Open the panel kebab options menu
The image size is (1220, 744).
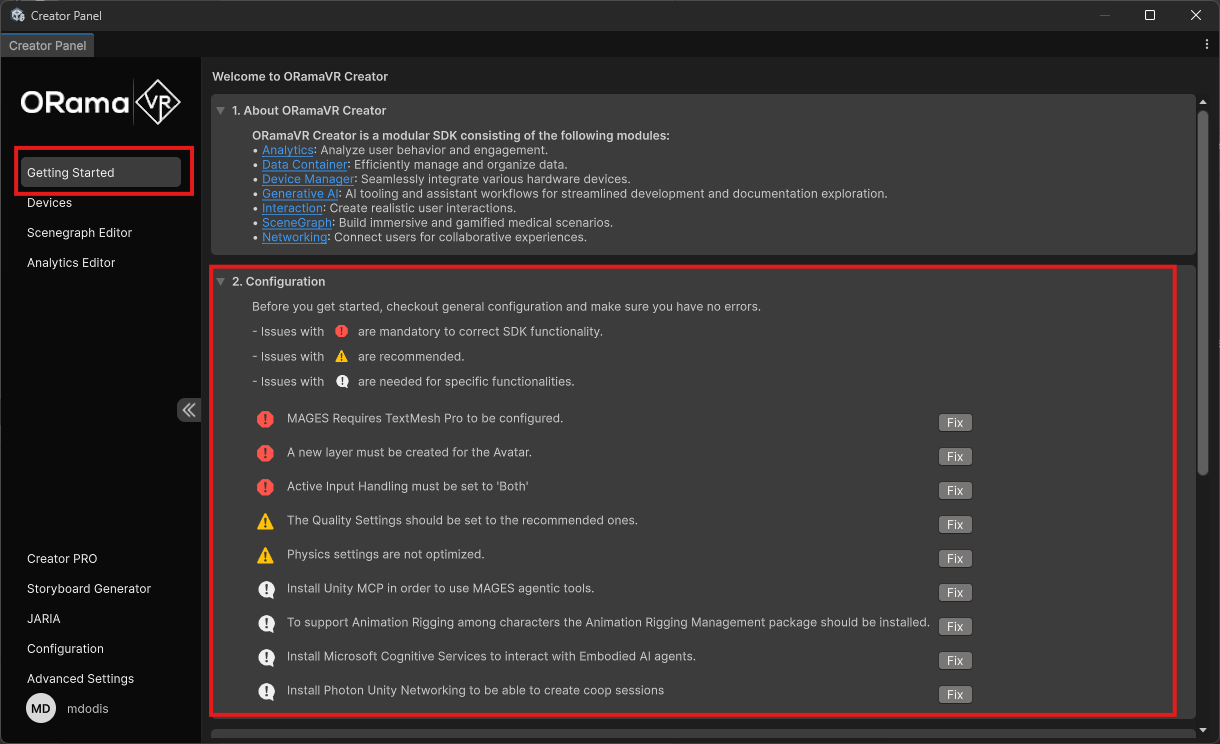1207,45
